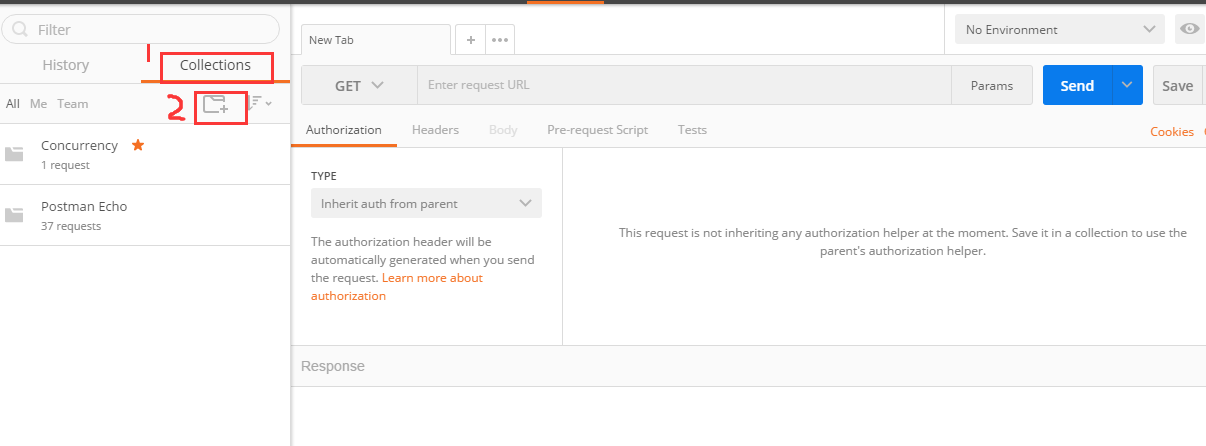Image resolution: width=1206 pixels, height=446 pixels.
Task: Open the environment quick look eye icon
Action: pos(1189,29)
